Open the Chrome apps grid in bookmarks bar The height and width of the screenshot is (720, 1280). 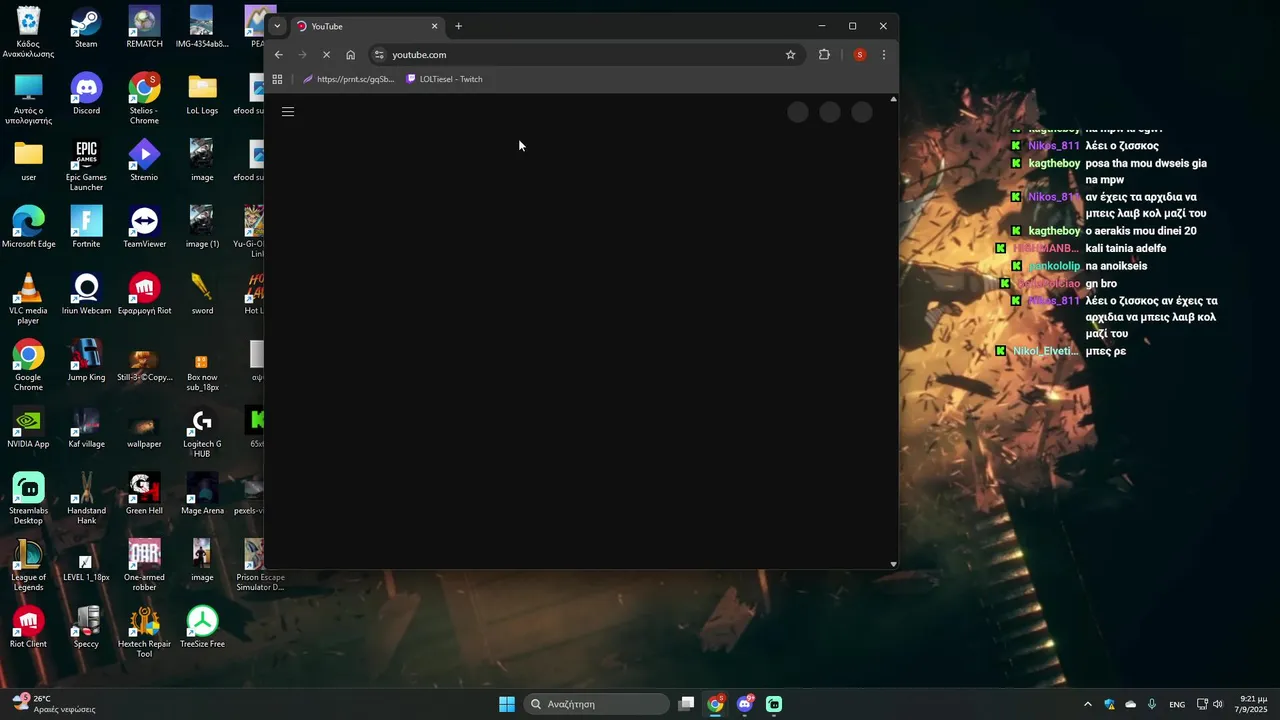277,79
